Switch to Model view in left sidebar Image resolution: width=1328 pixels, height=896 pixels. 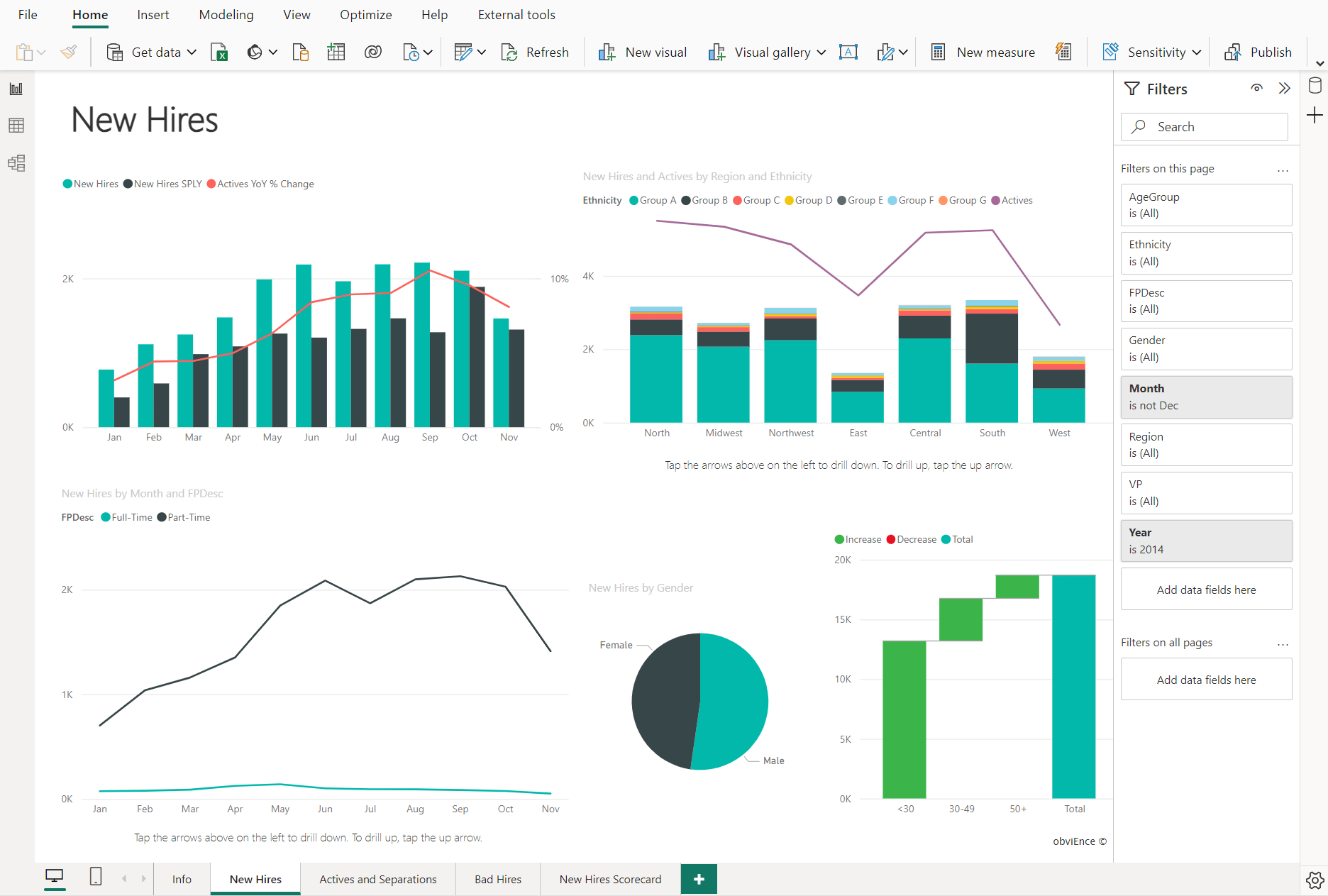[16, 162]
